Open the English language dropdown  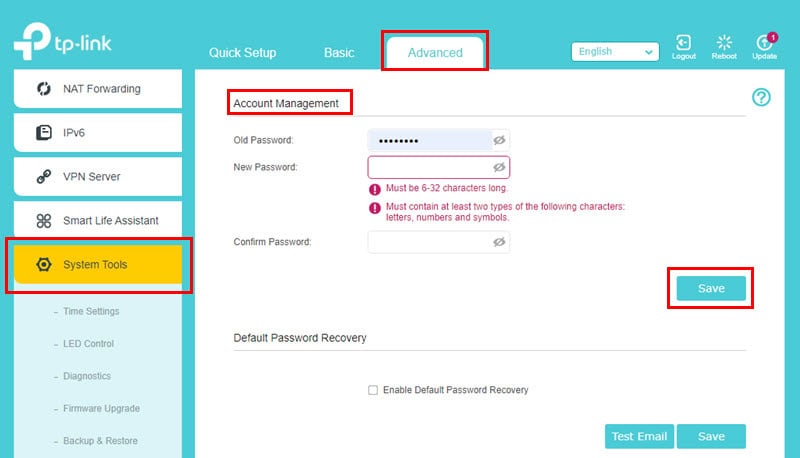(x=615, y=52)
